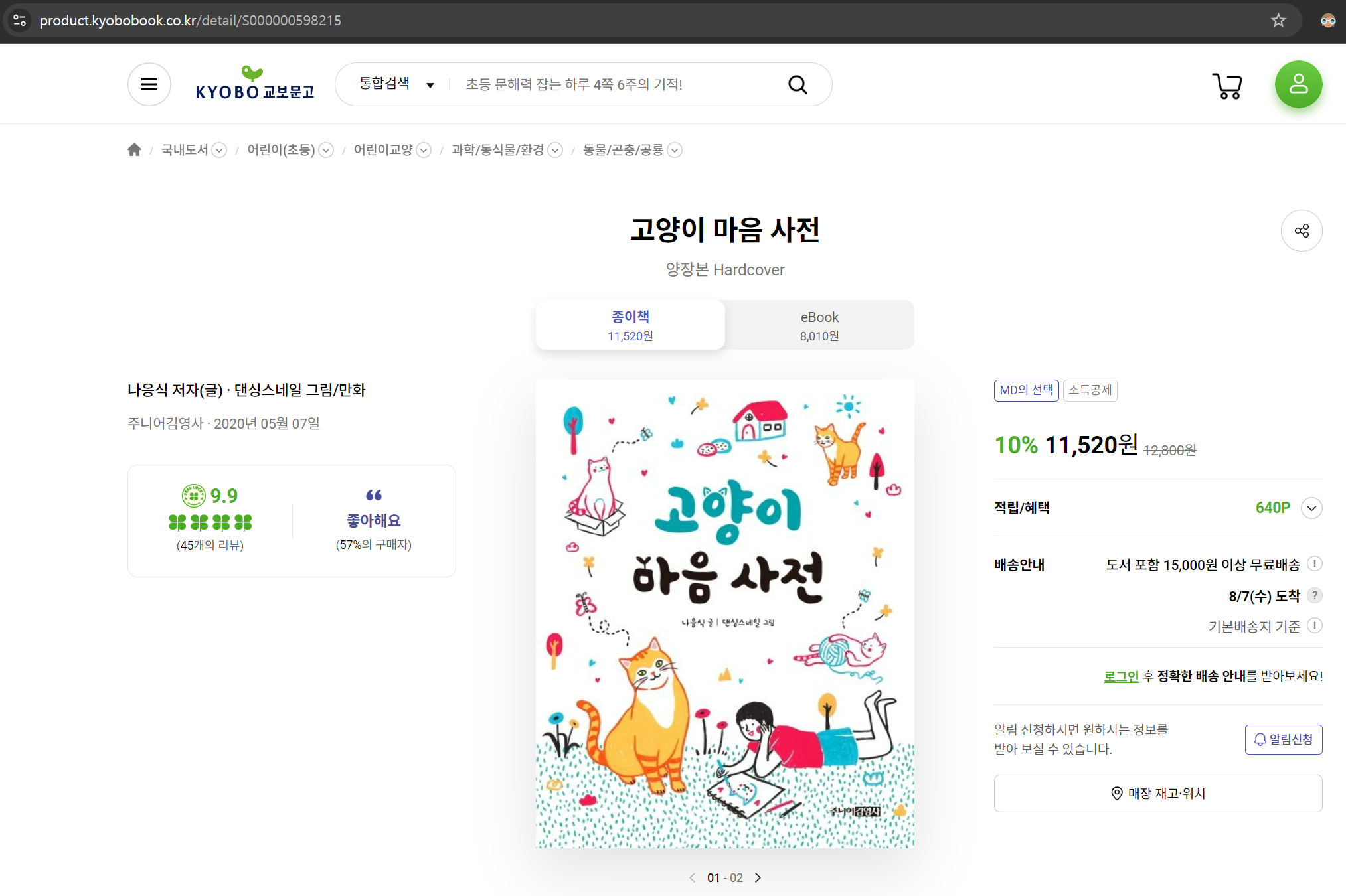Expand the 동물/곤충/공룡 breadcrumb dropdown
This screenshot has height=896, width=1346.
tap(675, 150)
